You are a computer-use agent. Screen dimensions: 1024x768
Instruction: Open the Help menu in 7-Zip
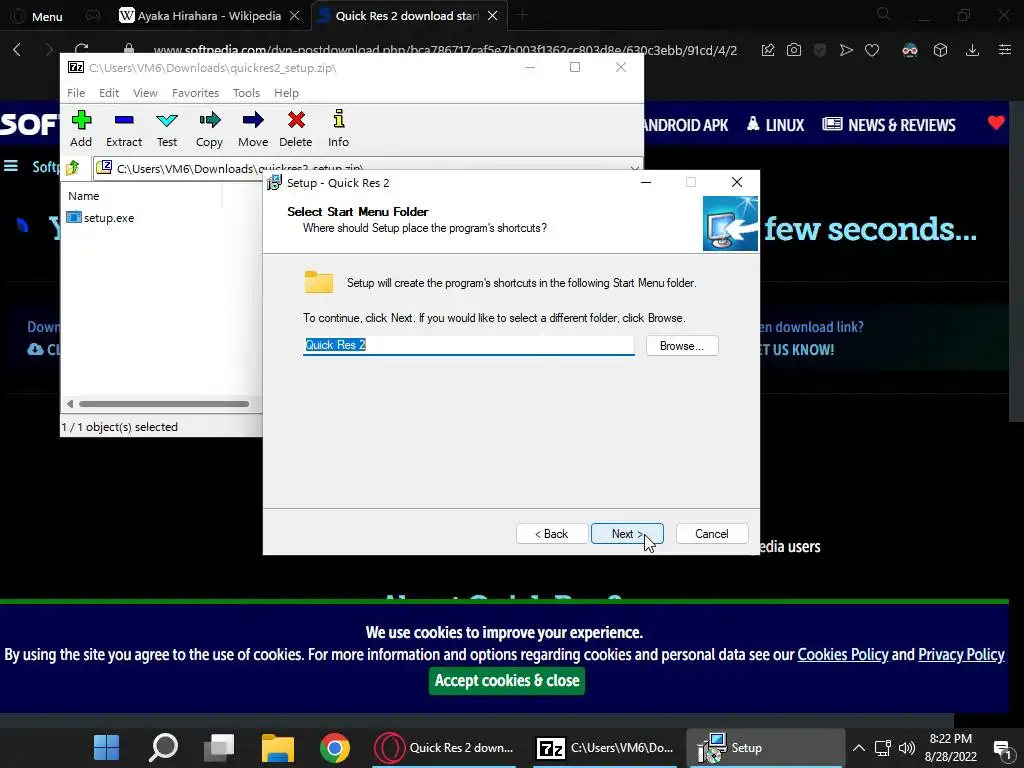[x=286, y=93]
